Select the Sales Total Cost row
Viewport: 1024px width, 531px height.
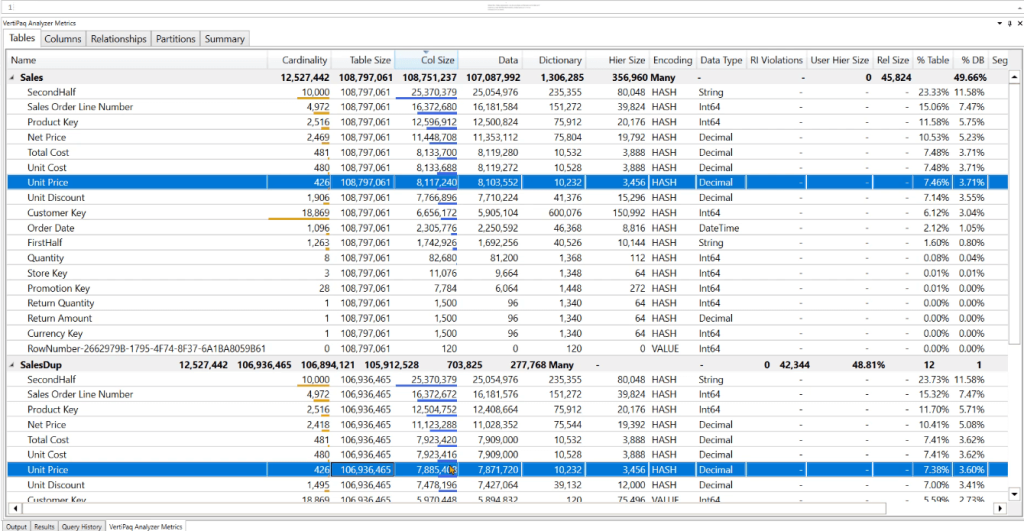(x=507, y=152)
